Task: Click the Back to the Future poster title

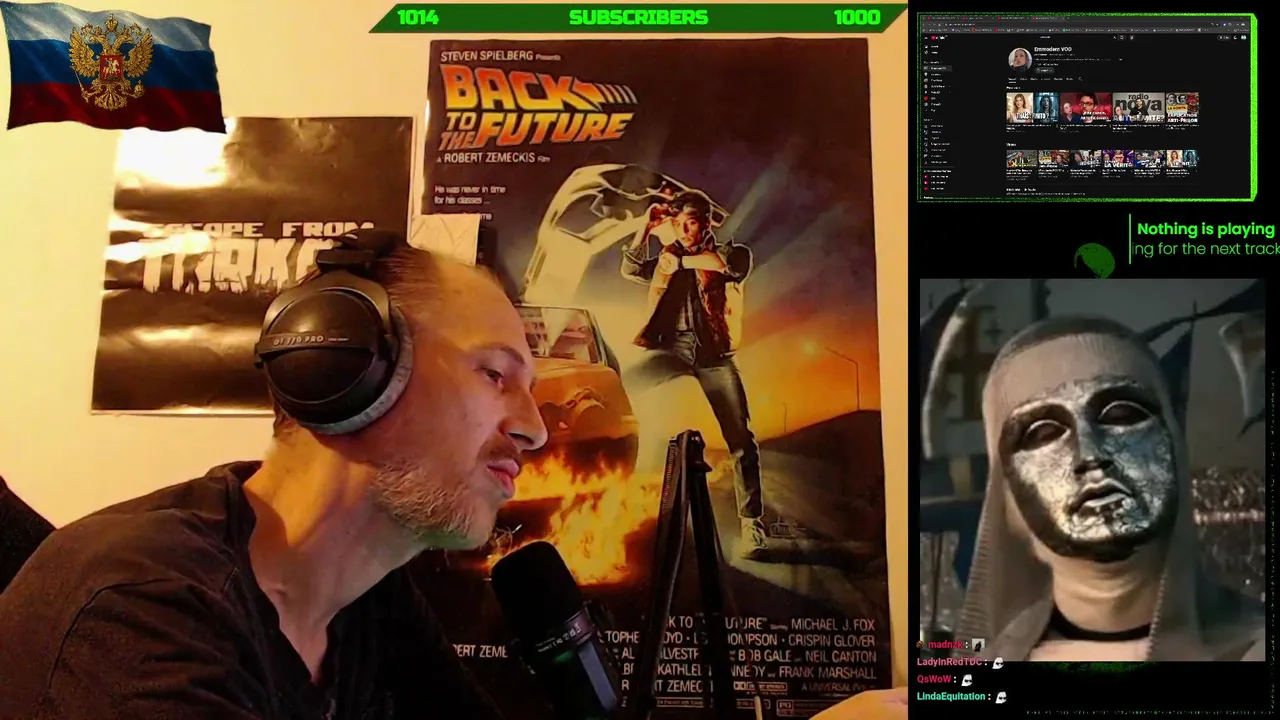Action: pos(538,109)
